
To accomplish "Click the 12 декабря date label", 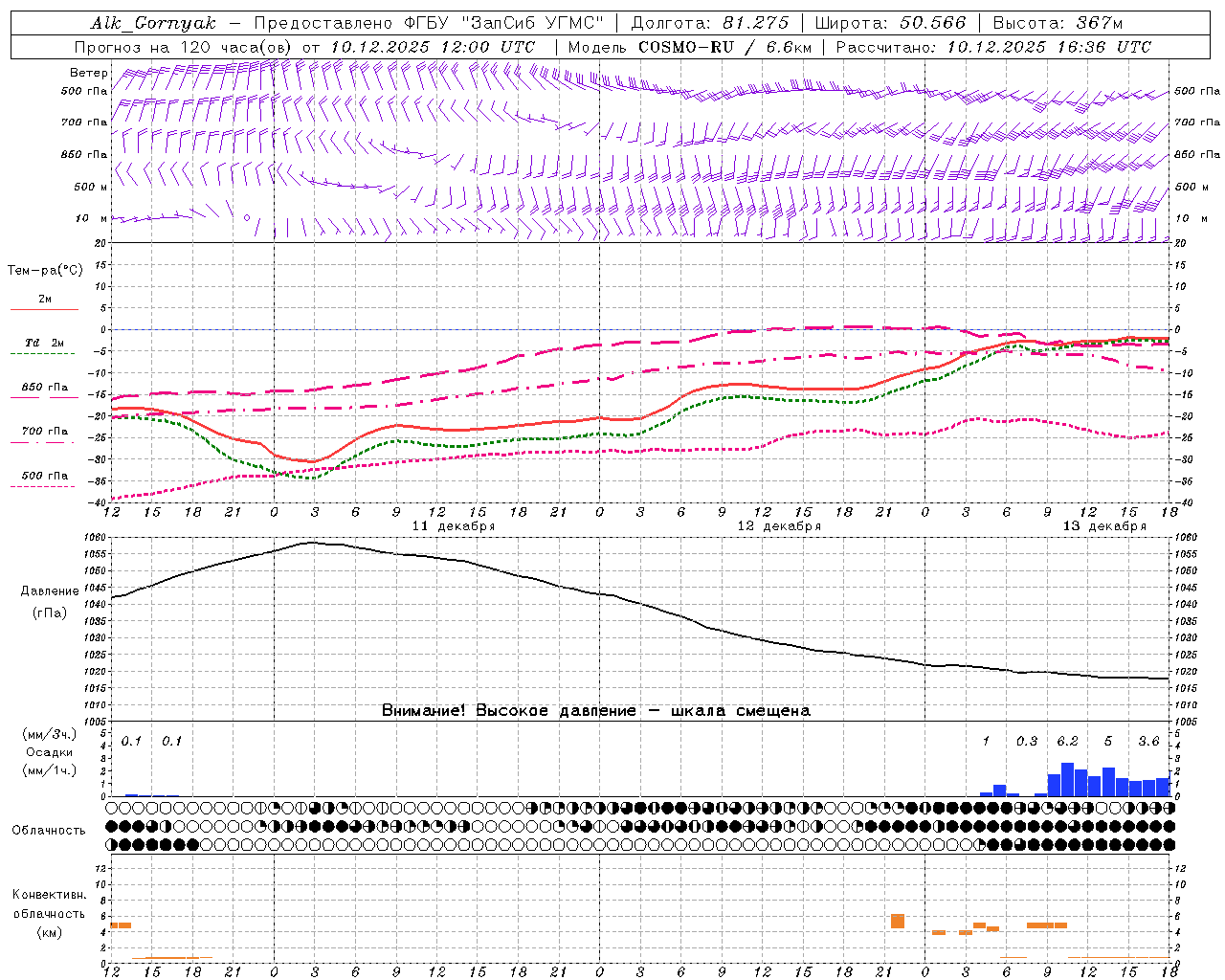I will [x=779, y=526].
